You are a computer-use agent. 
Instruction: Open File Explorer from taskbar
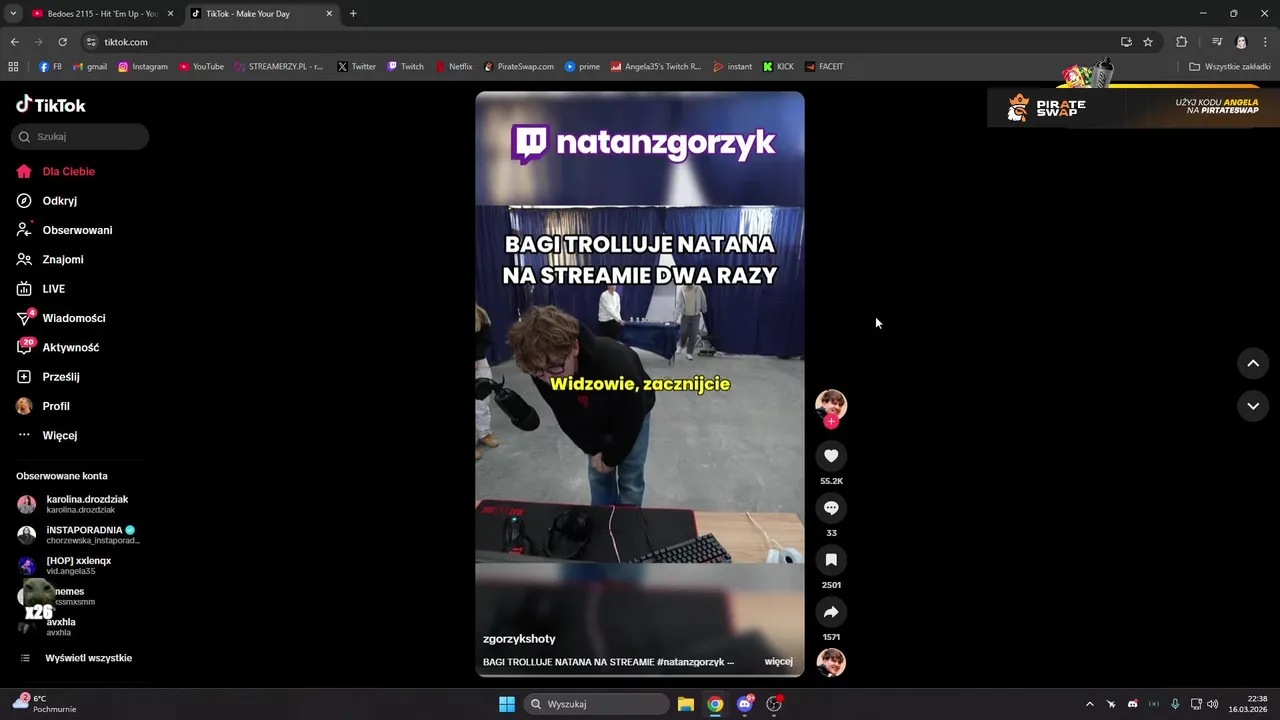[x=686, y=704]
